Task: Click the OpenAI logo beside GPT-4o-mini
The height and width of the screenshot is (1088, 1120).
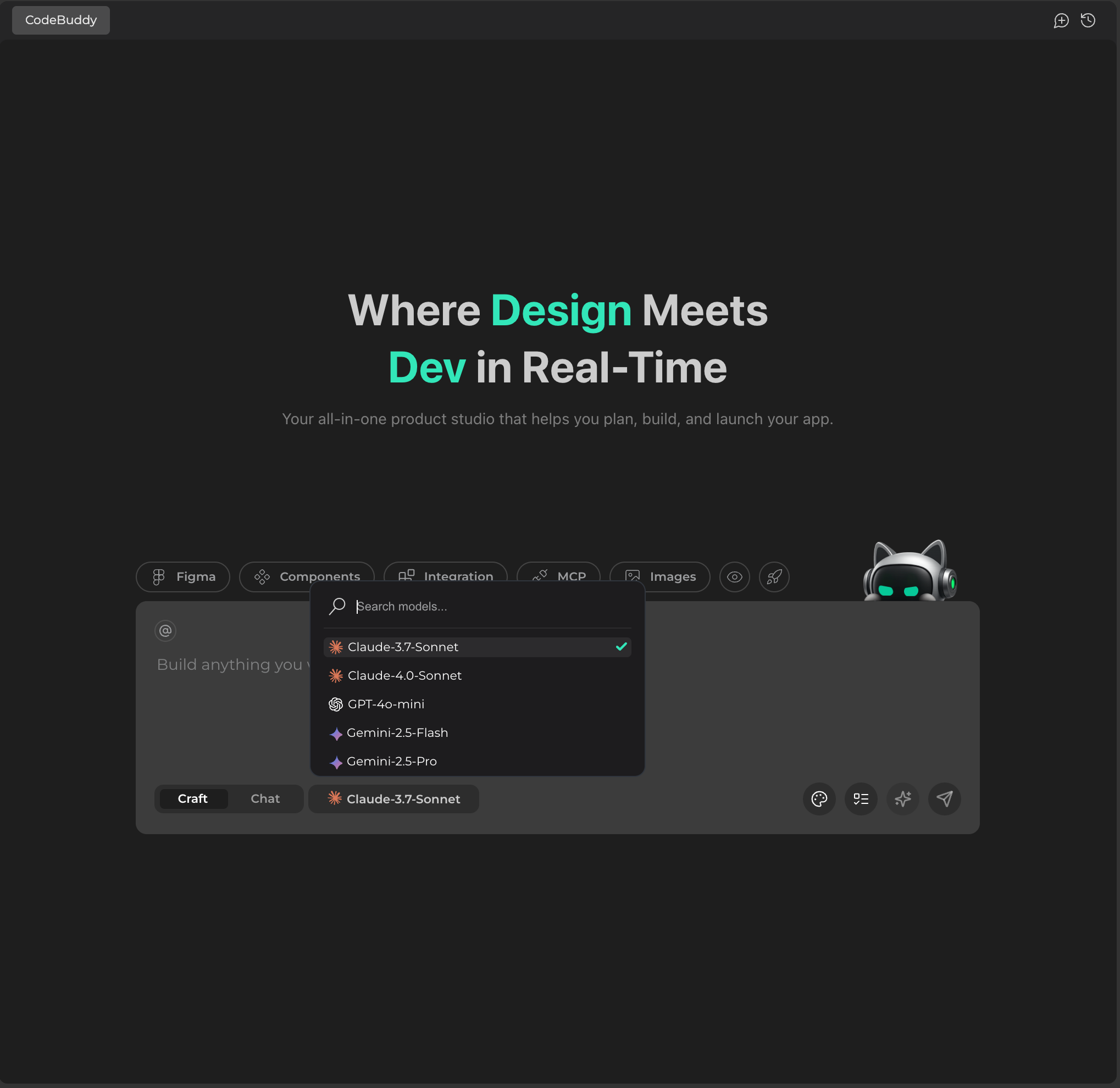Action: [336, 704]
